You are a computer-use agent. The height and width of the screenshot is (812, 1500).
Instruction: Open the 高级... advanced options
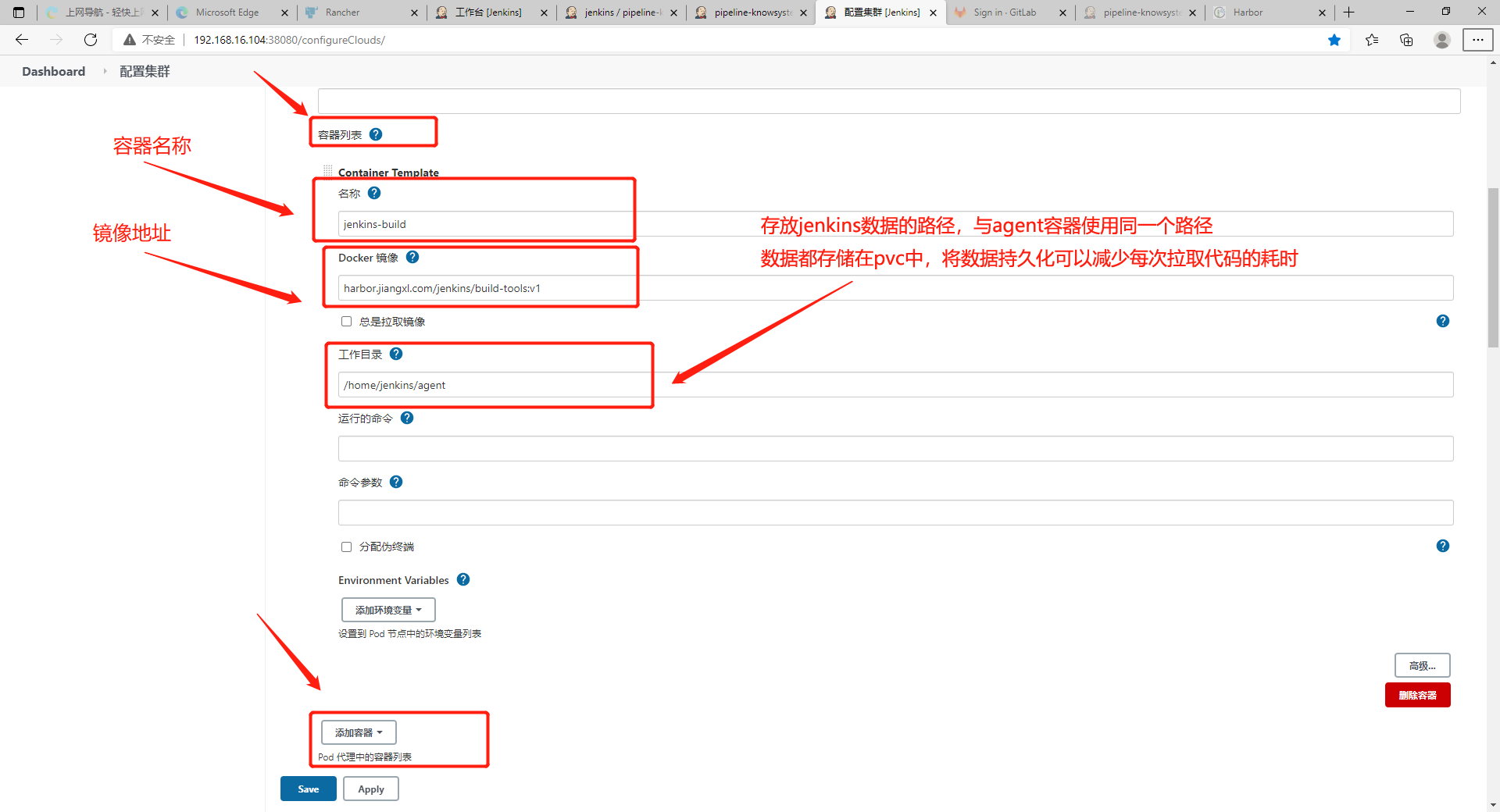[1423, 665]
